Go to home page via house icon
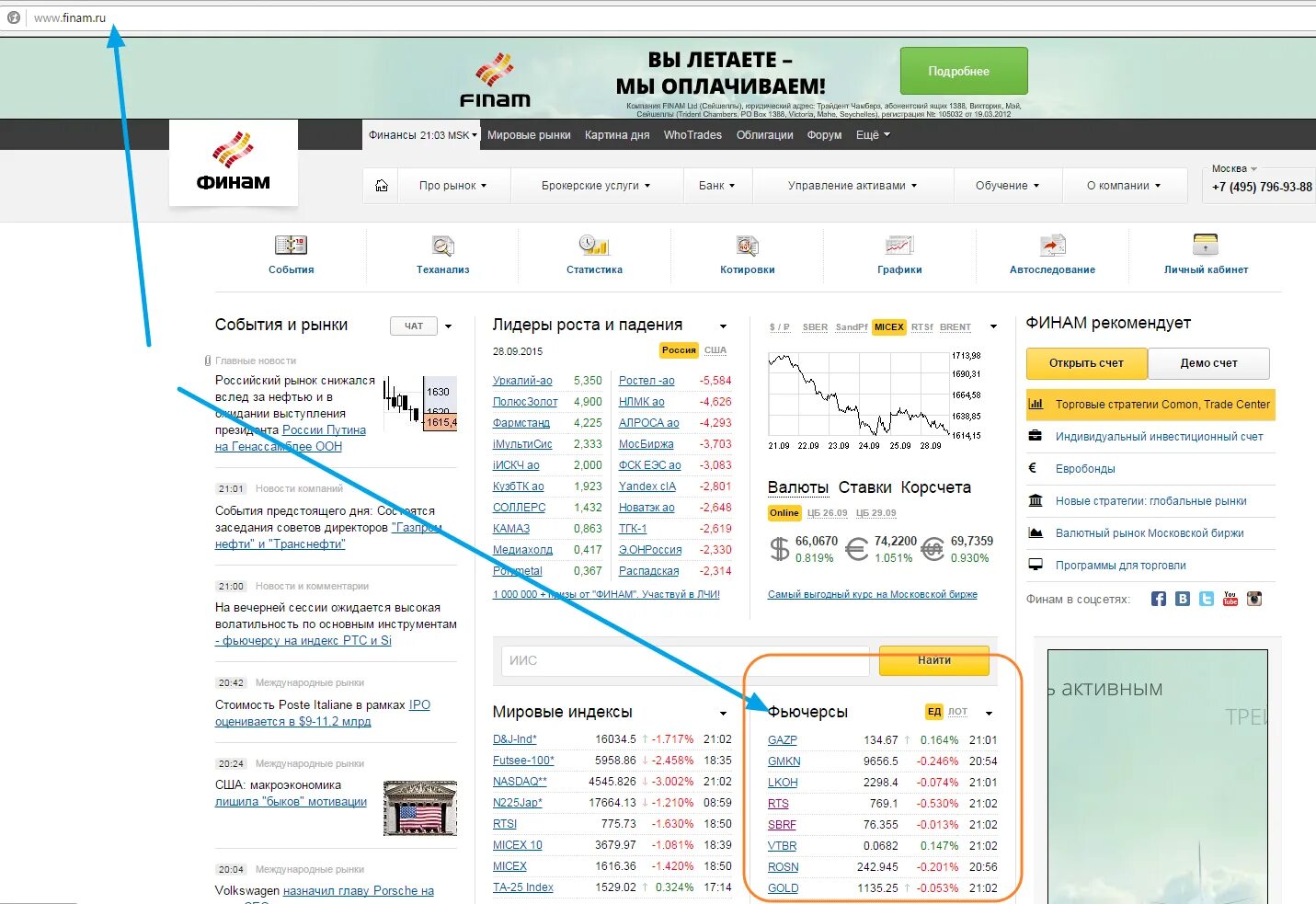The image size is (1316, 904). [x=382, y=186]
